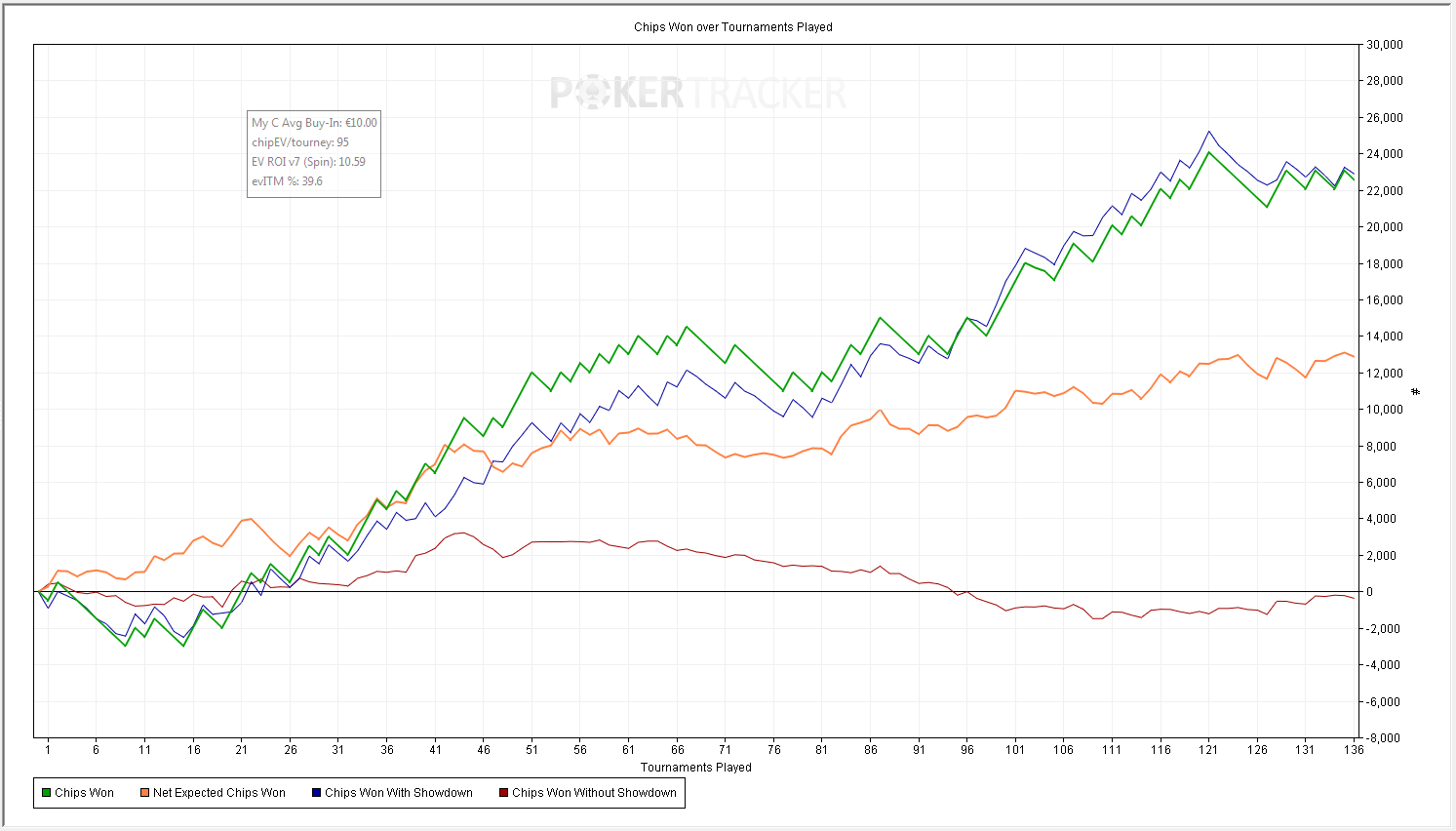The image size is (1456, 831).
Task: Click the x-axis tick label 11
Action: click(144, 750)
